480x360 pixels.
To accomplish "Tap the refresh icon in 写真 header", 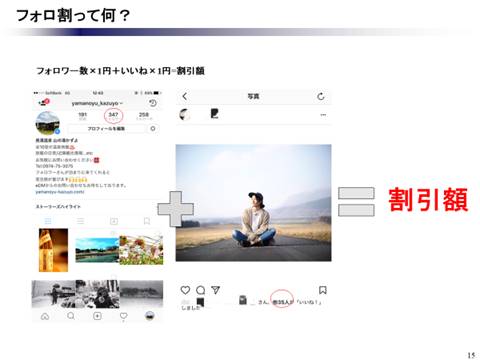I will tap(321, 96).
